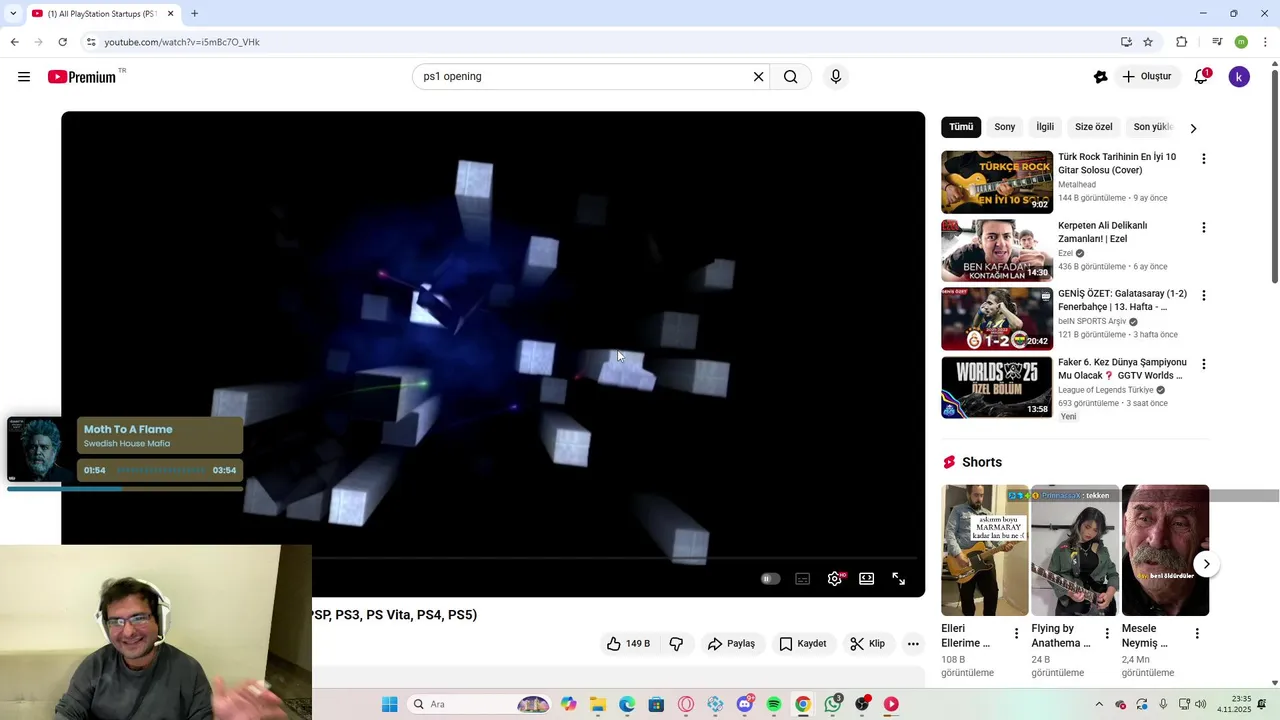Open options menu for Kerpeten Ali video
Screen dimensions: 1280x720
(1204, 227)
